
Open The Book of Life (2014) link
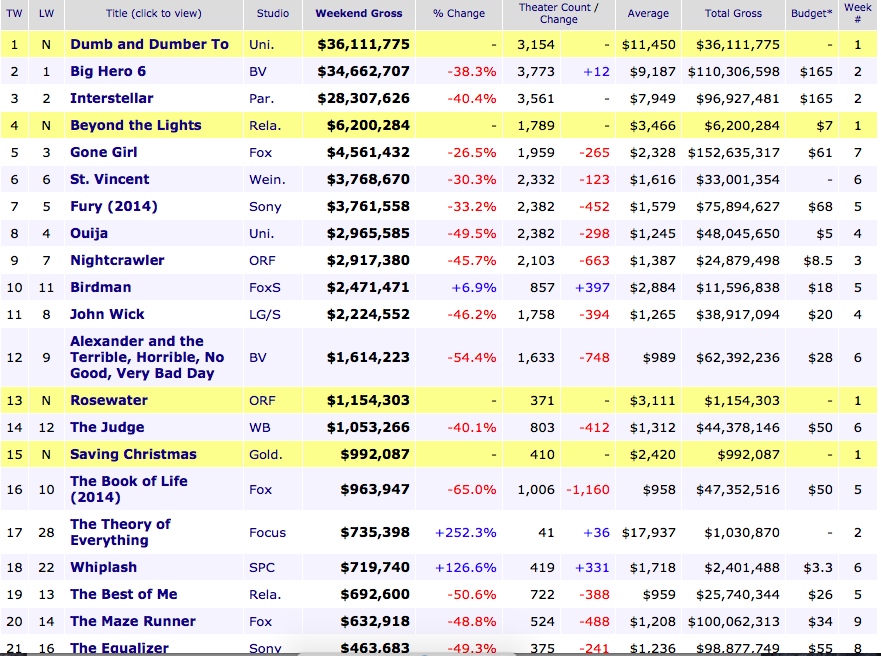(x=129, y=489)
